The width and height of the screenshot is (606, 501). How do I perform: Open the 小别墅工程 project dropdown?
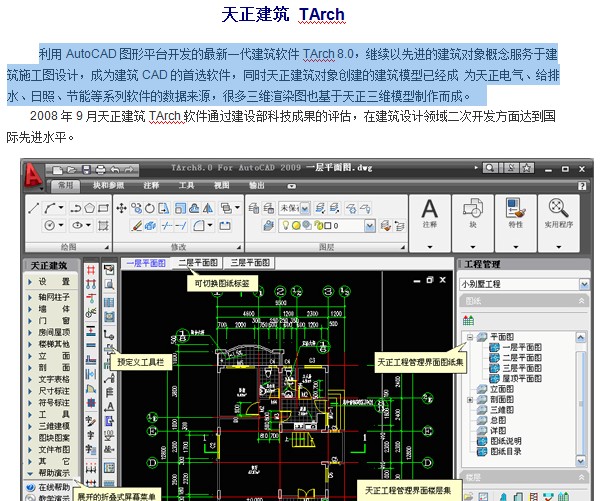pos(584,285)
